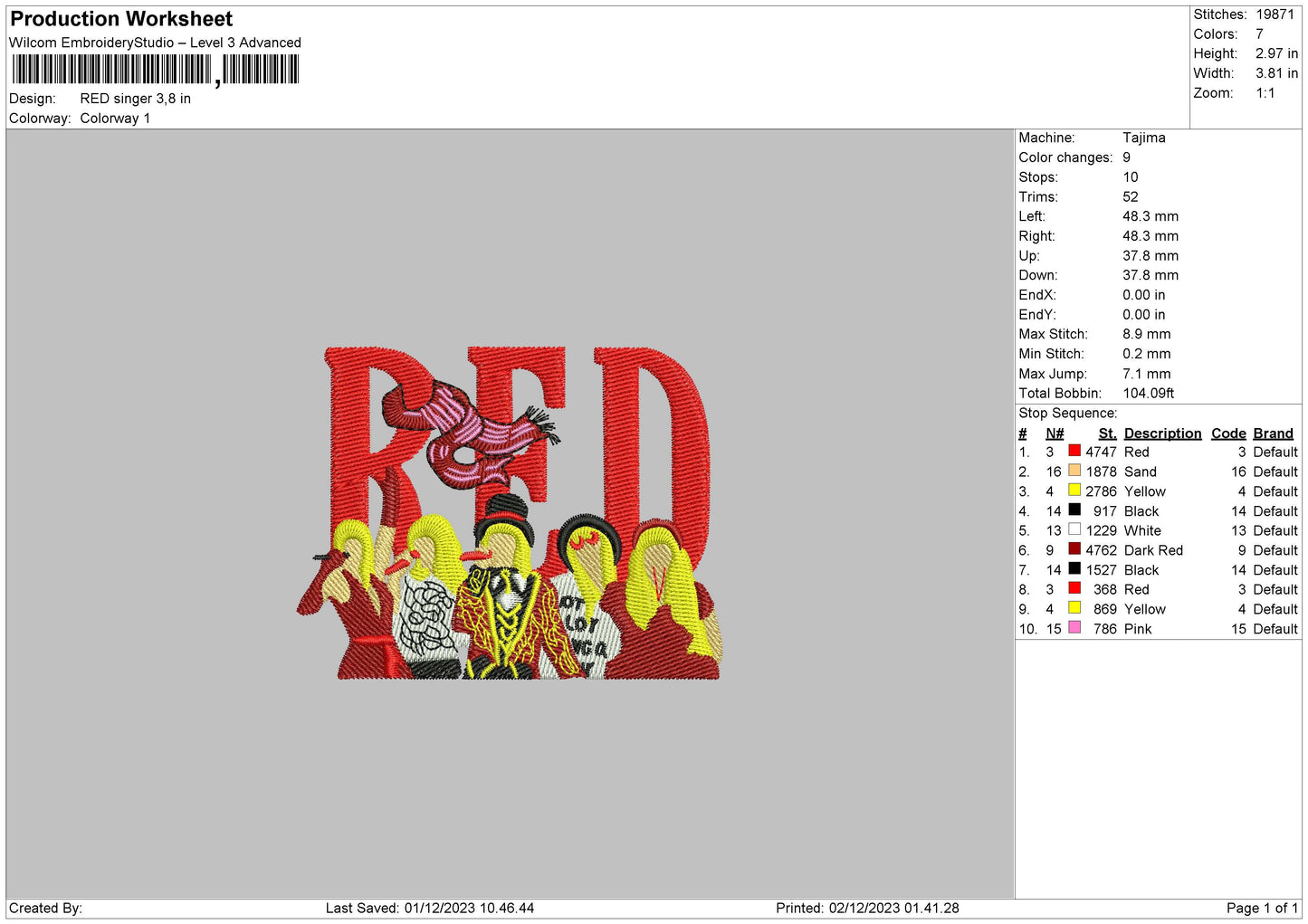Click the St. column header
Image resolution: width=1308 pixels, height=924 pixels.
click(x=1107, y=433)
